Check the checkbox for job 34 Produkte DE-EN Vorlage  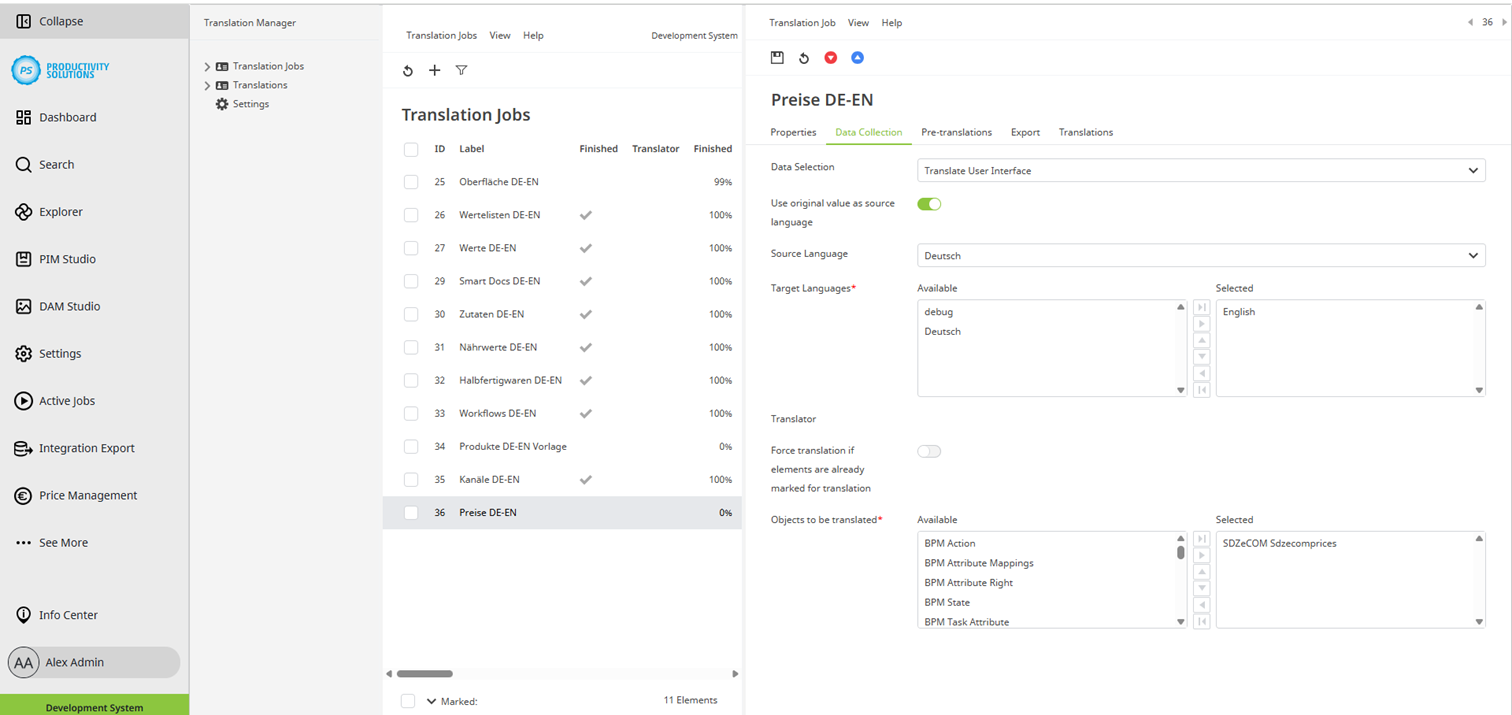tap(410, 446)
